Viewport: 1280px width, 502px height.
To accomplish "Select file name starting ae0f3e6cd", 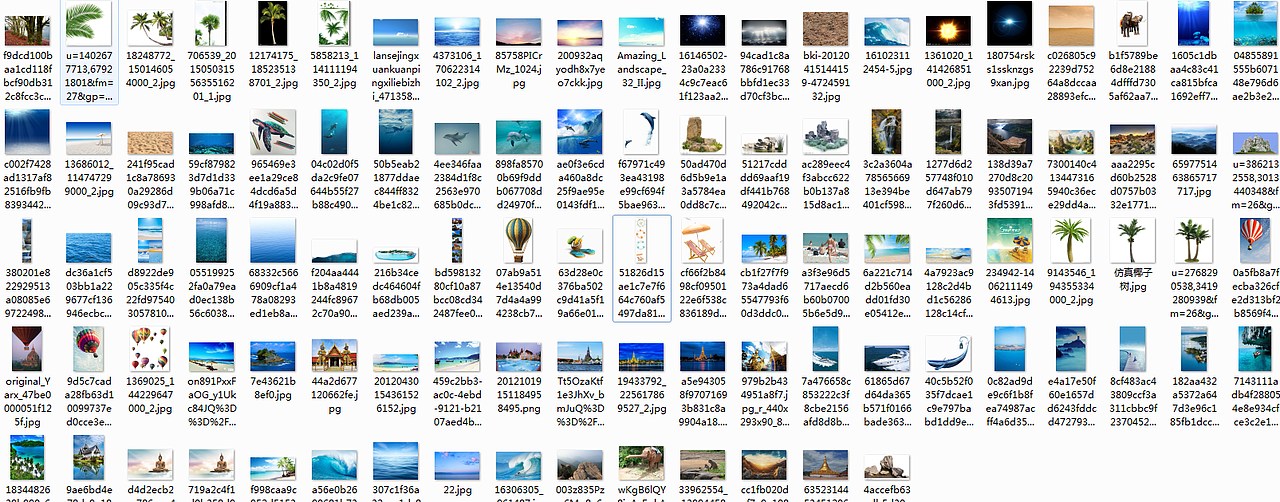I will coord(581,184).
